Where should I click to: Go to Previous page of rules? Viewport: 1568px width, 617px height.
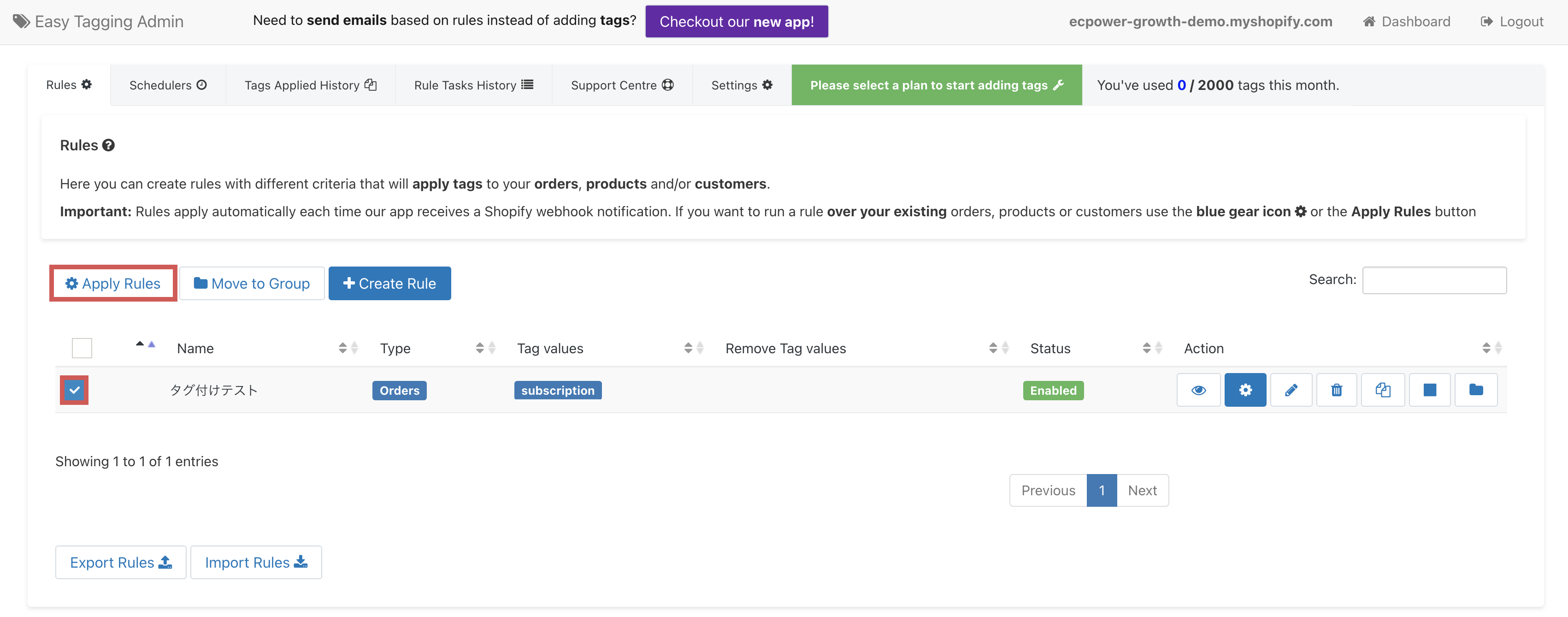click(x=1048, y=490)
